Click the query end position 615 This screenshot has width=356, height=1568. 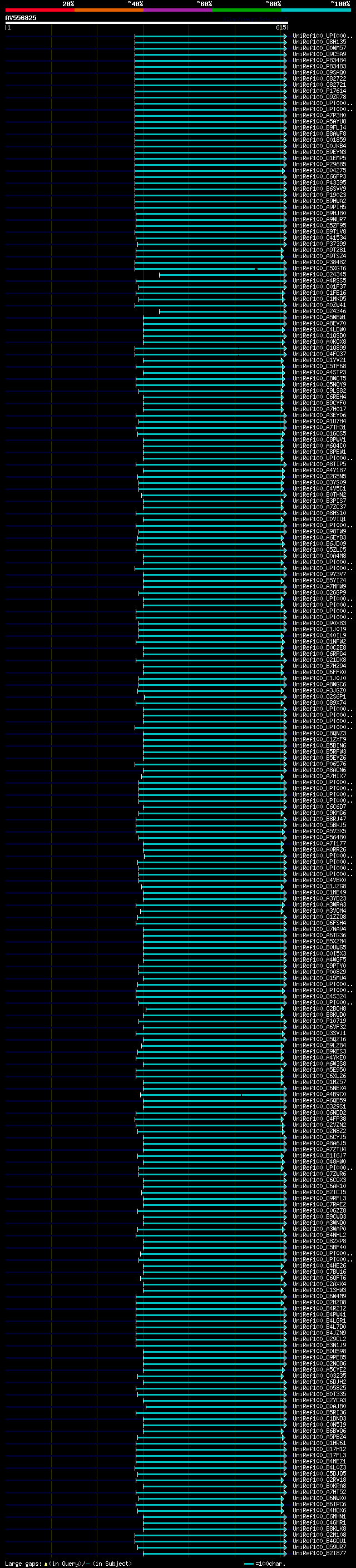click(281, 27)
